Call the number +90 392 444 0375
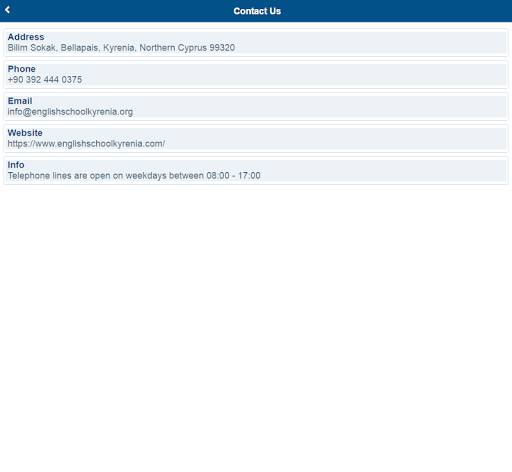This screenshot has height=472, width=512. click(45, 80)
